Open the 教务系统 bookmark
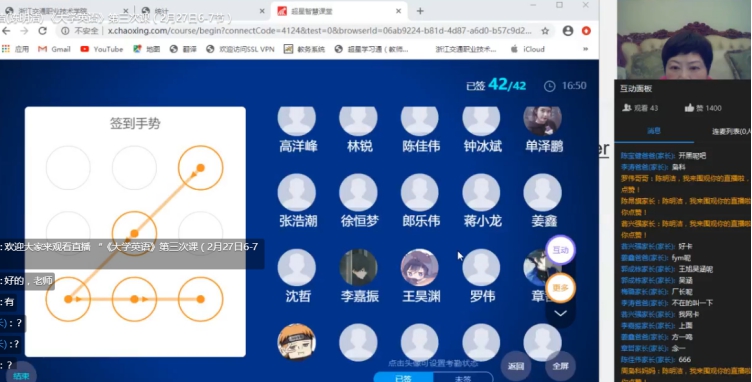This screenshot has height=382, width=752. (x=305, y=49)
